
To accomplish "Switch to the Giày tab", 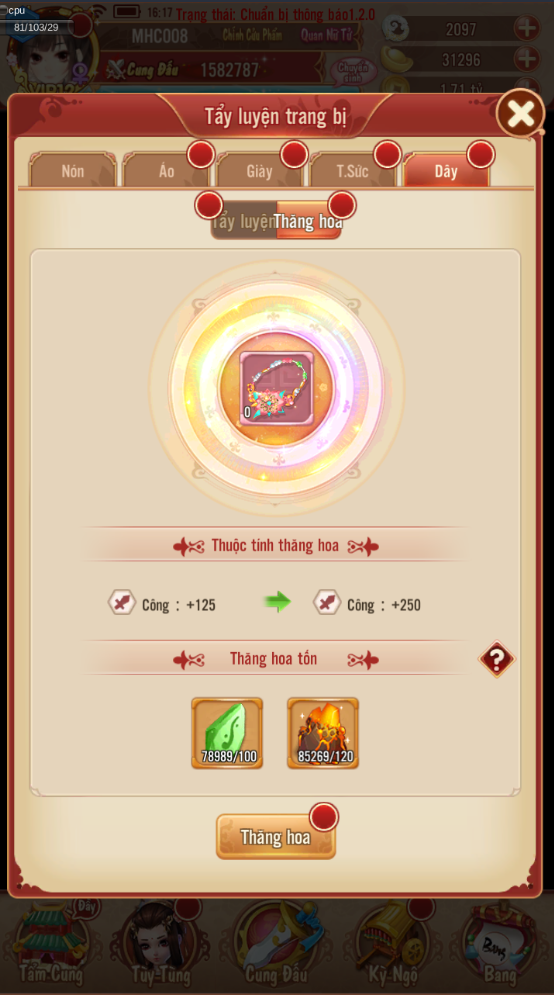I will click(x=260, y=170).
